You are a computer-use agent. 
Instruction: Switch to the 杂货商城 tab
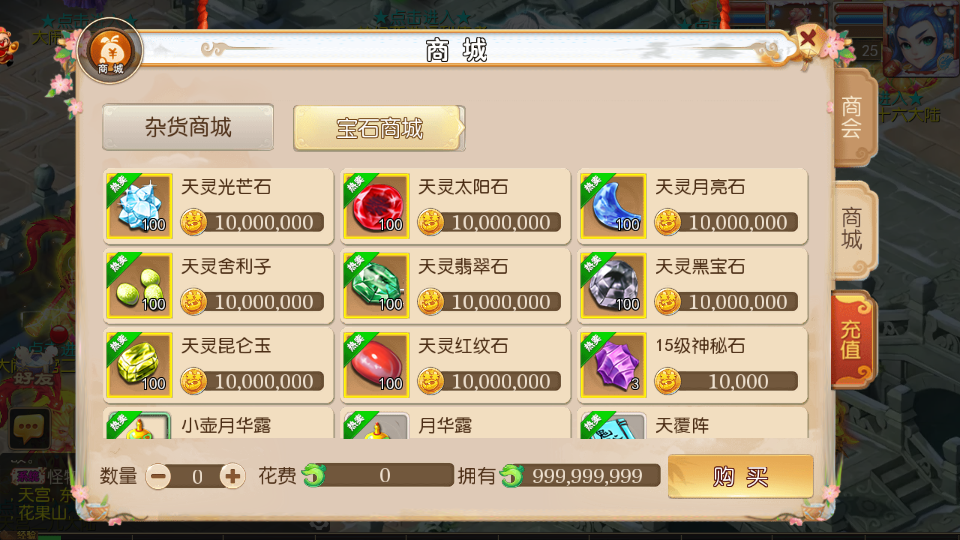(188, 127)
